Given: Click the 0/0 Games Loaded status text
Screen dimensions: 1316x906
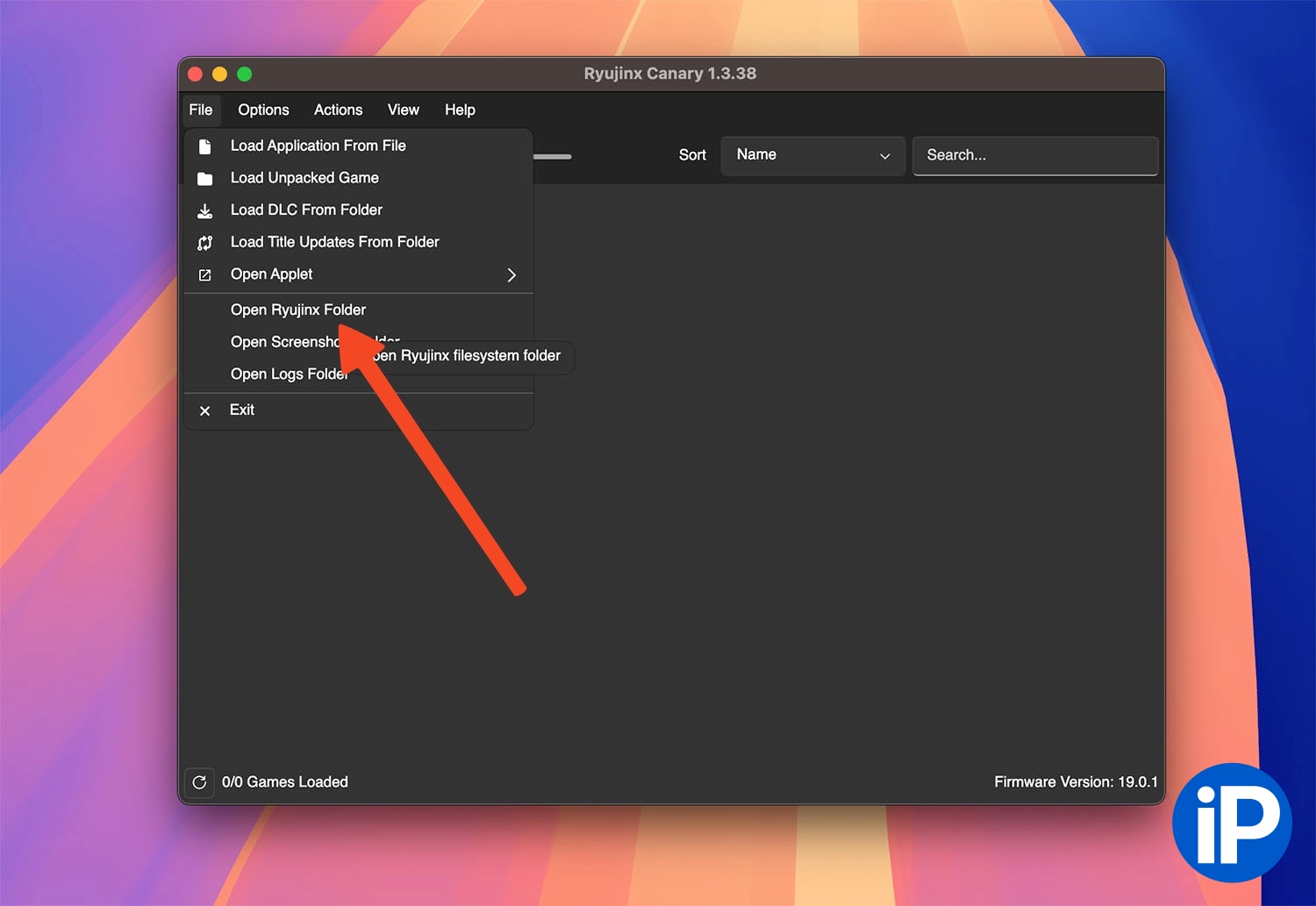Looking at the screenshot, I should pos(285,781).
